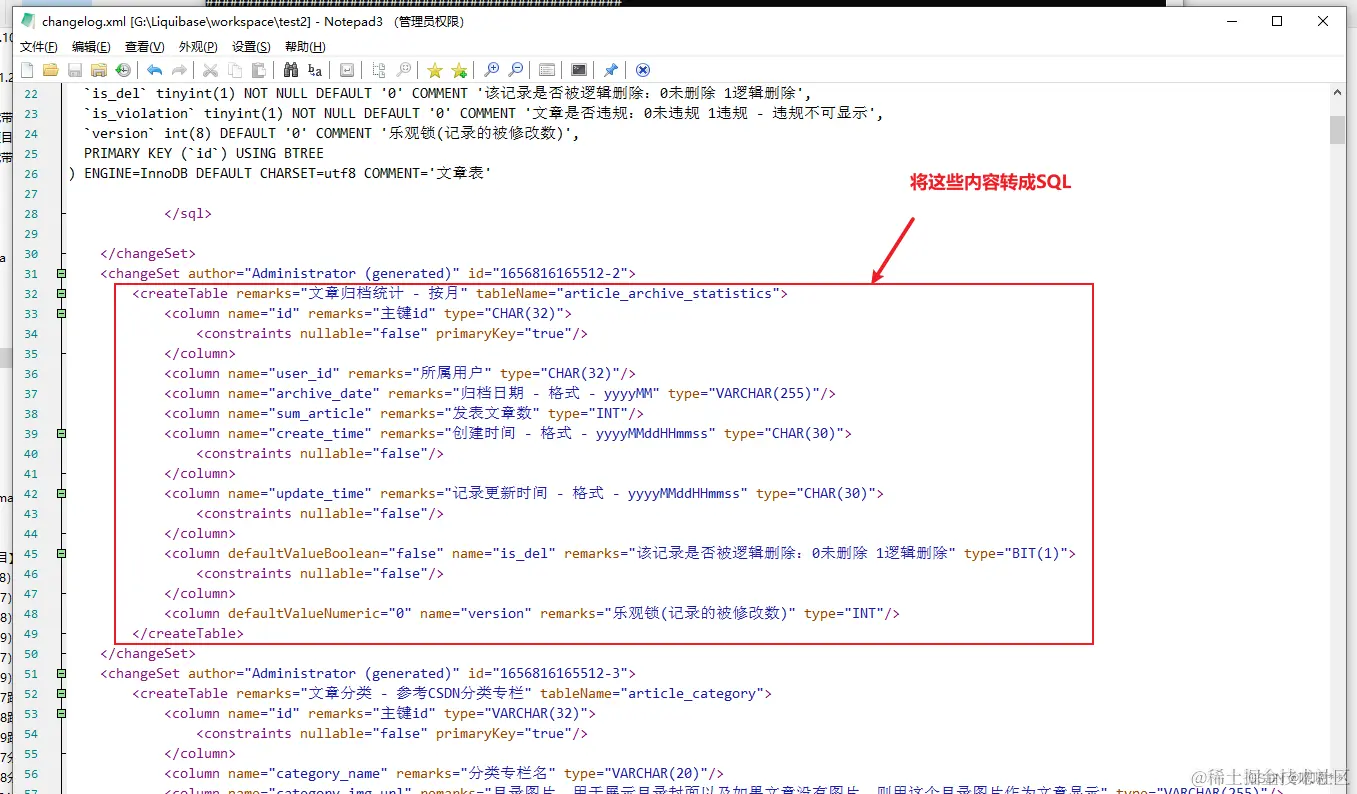Click the blue circled X exit icon
1357x794 pixels.
(x=643, y=70)
